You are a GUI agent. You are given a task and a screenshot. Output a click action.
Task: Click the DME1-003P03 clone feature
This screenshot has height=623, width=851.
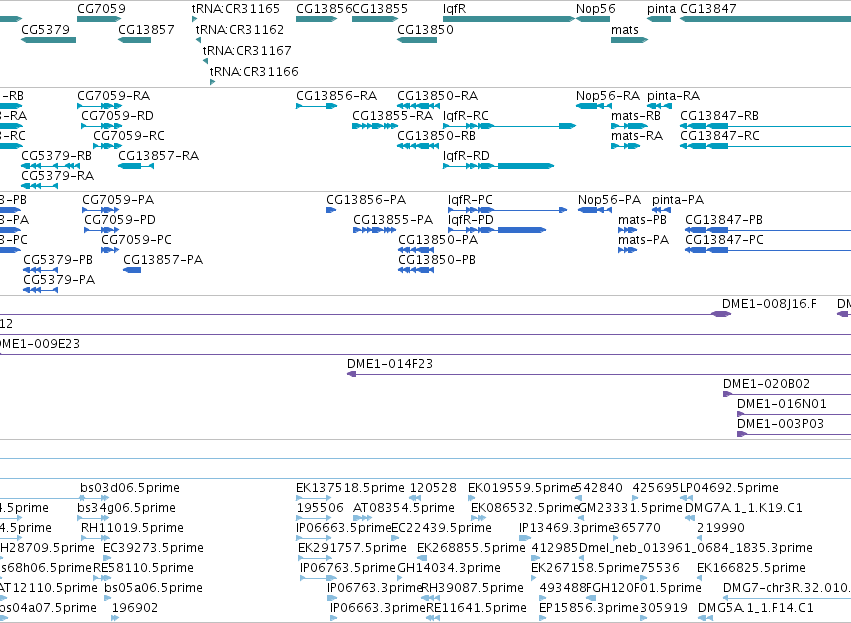click(x=794, y=434)
